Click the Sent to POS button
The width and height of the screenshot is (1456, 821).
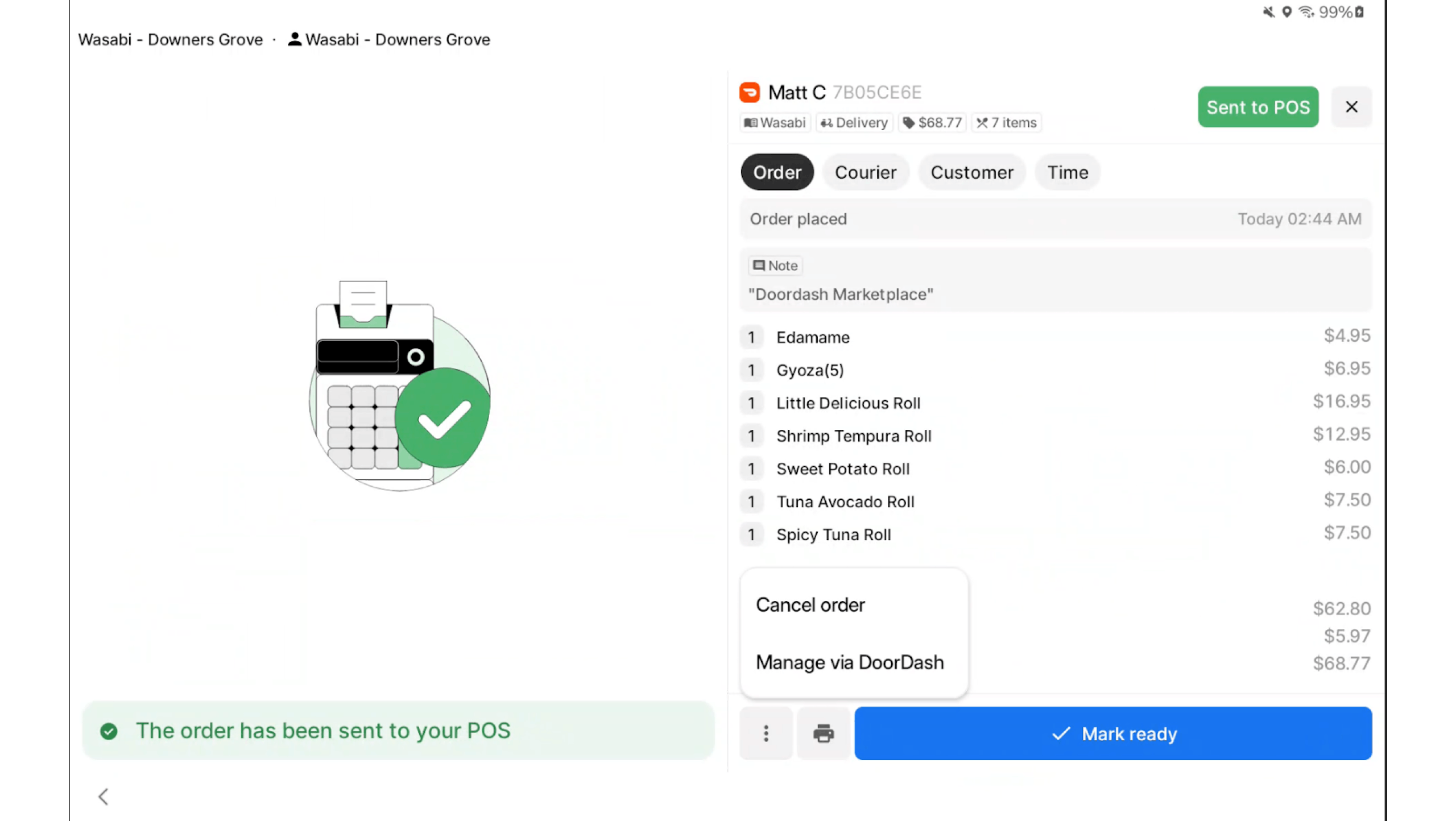pos(1258,107)
